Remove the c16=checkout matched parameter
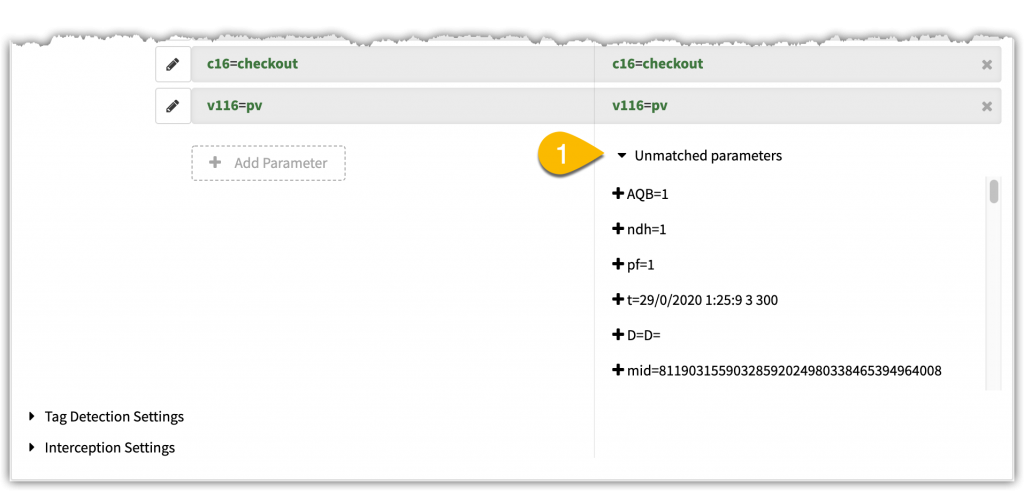The image size is (1024, 491). pos(987,65)
